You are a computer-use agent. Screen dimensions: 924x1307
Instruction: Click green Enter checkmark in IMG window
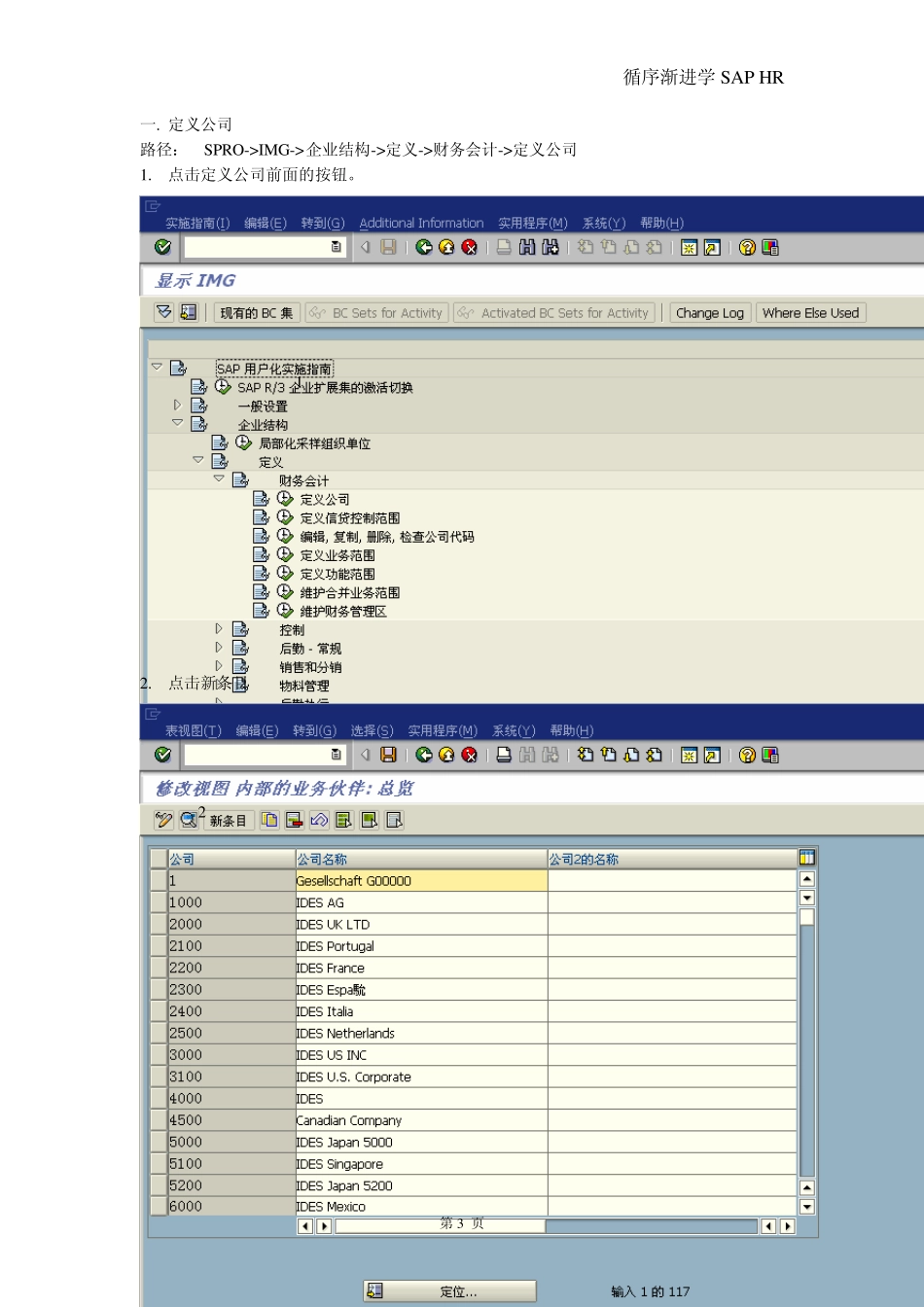(x=162, y=247)
